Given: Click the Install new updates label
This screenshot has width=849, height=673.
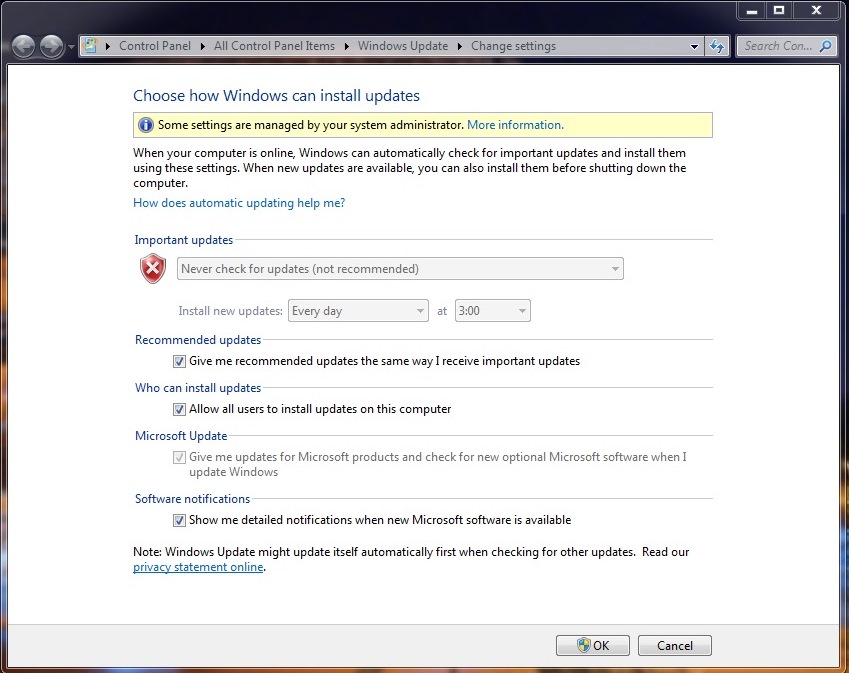Looking at the screenshot, I should click(x=231, y=311).
